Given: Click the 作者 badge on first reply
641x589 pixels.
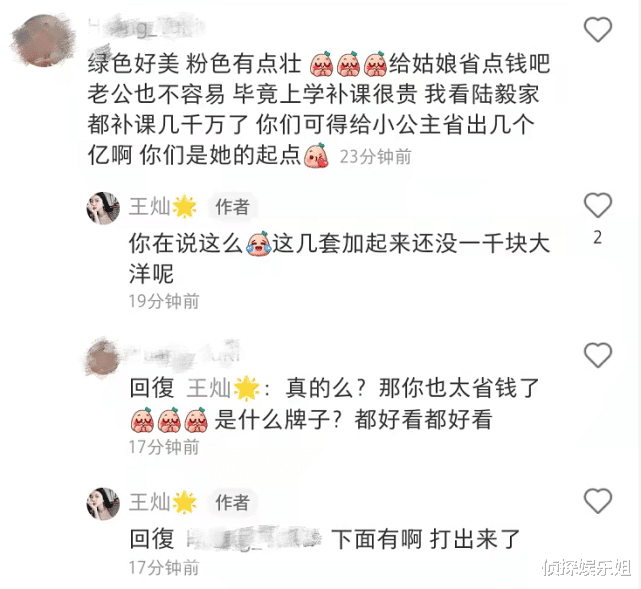Looking at the screenshot, I should (233, 207).
